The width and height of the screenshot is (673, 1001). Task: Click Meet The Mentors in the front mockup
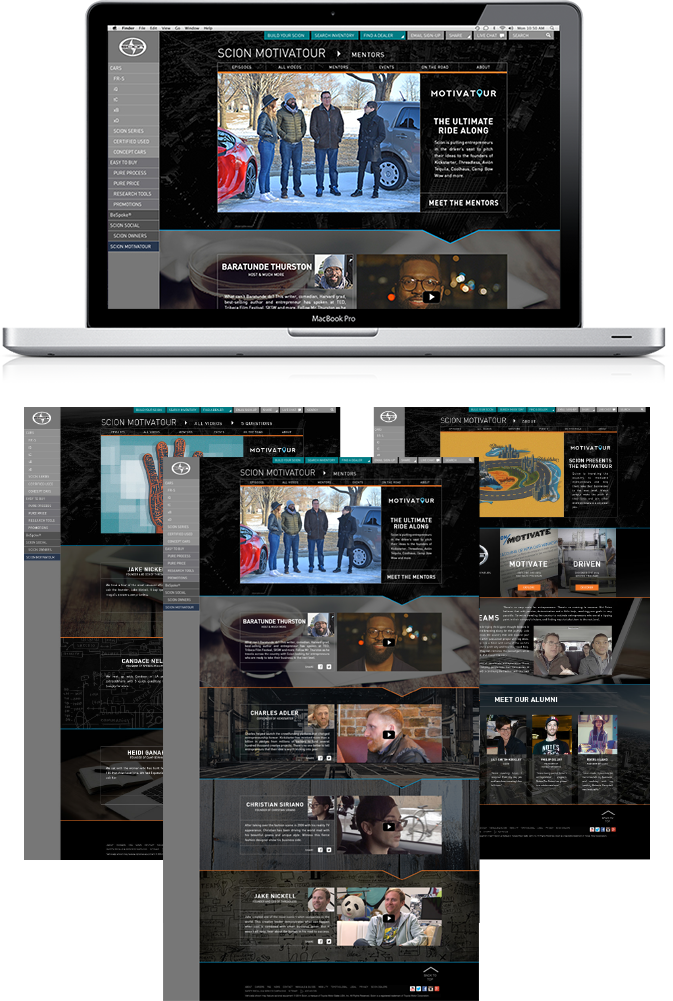pos(411,576)
